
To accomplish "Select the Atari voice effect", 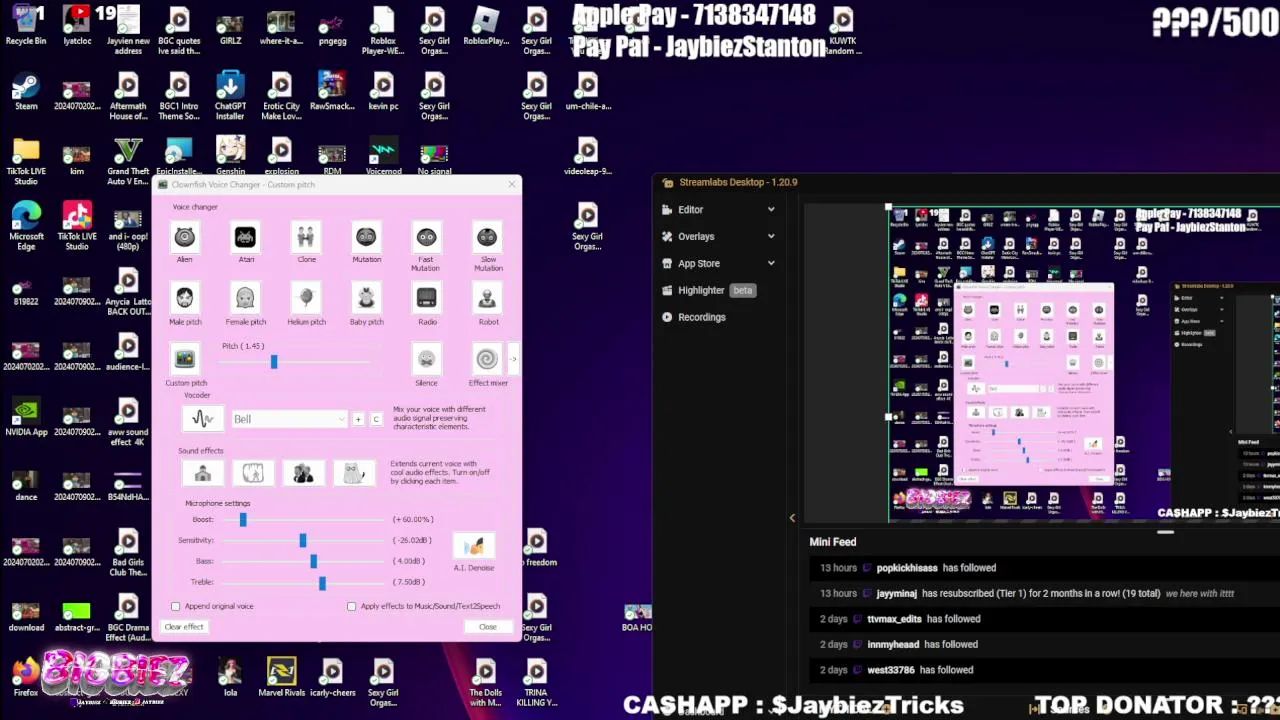I will 245,238.
